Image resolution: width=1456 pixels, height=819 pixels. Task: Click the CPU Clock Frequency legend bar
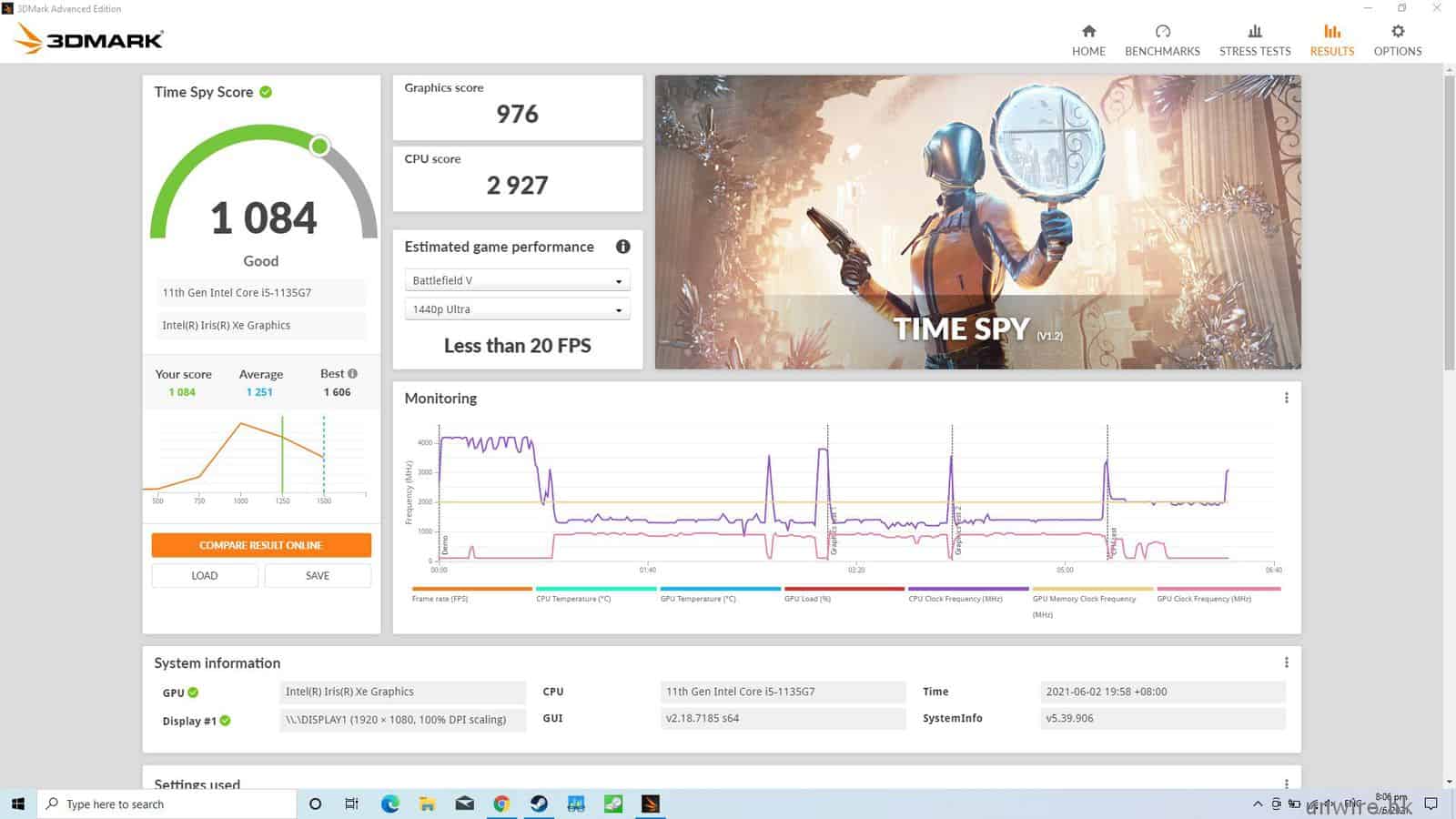tap(967, 589)
